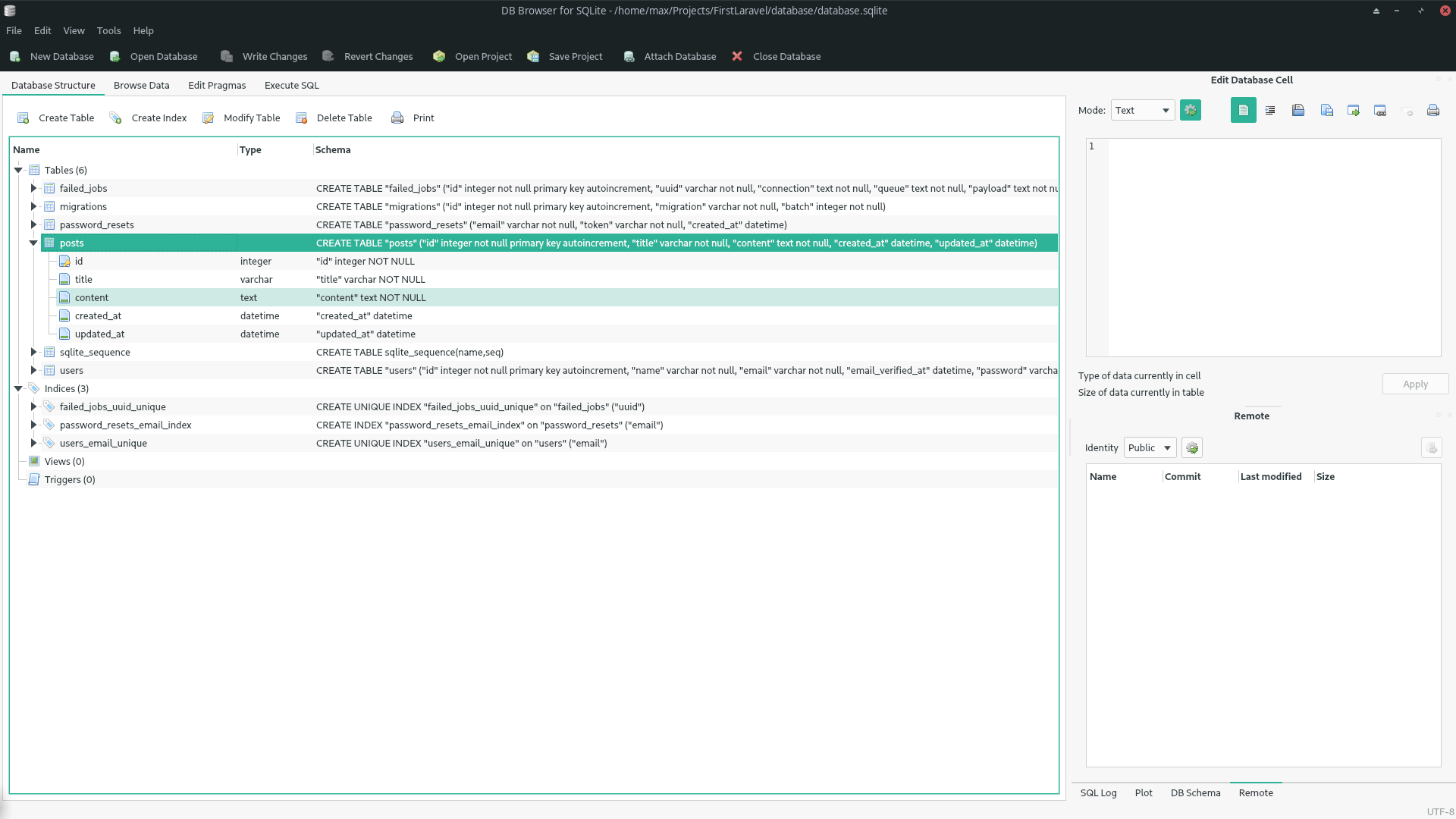The height and width of the screenshot is (819, 1456).
Task: Click the Apply button
Action: pyautogui.click(x=1415, y=384)
